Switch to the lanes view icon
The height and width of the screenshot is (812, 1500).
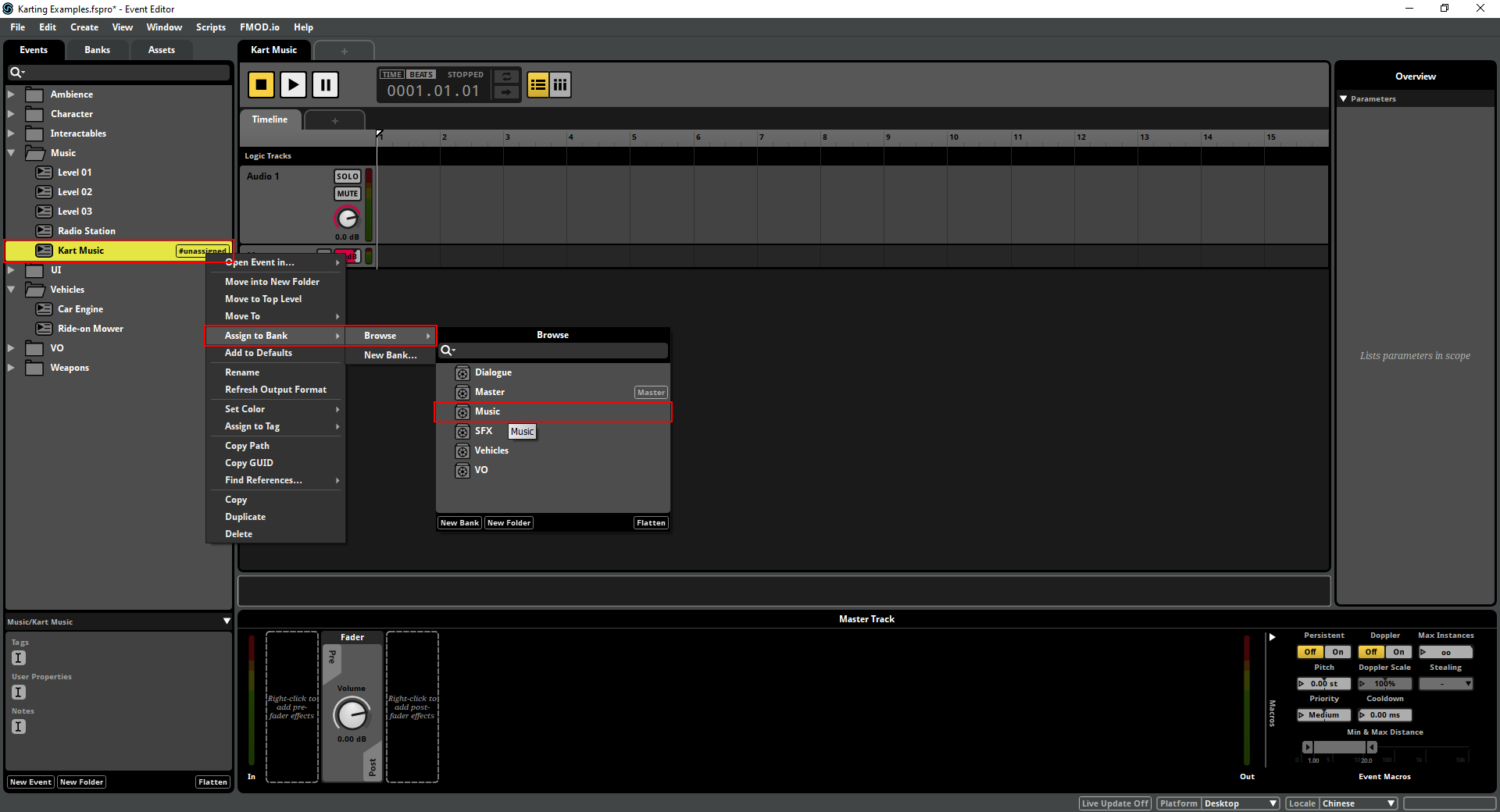(x=561, y=84)
